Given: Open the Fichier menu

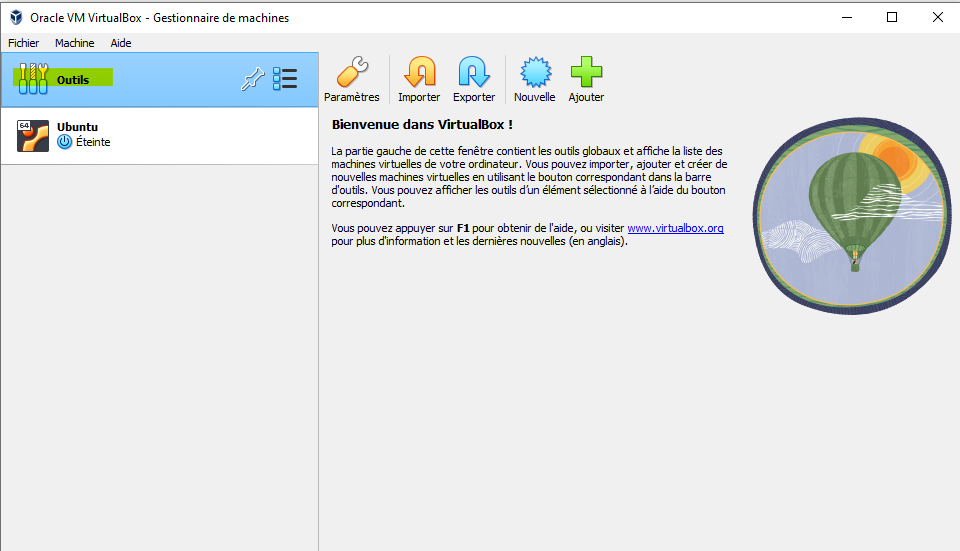Looking at the screenshot, I should click(24, 43).
